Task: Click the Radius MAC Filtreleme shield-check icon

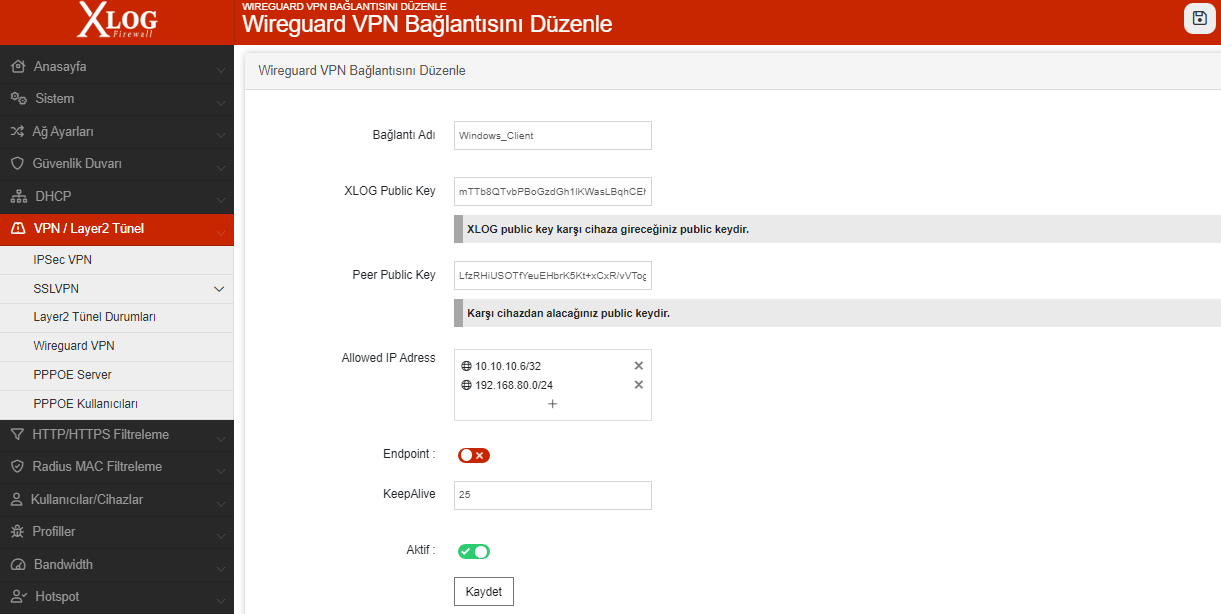Action: 17,466
